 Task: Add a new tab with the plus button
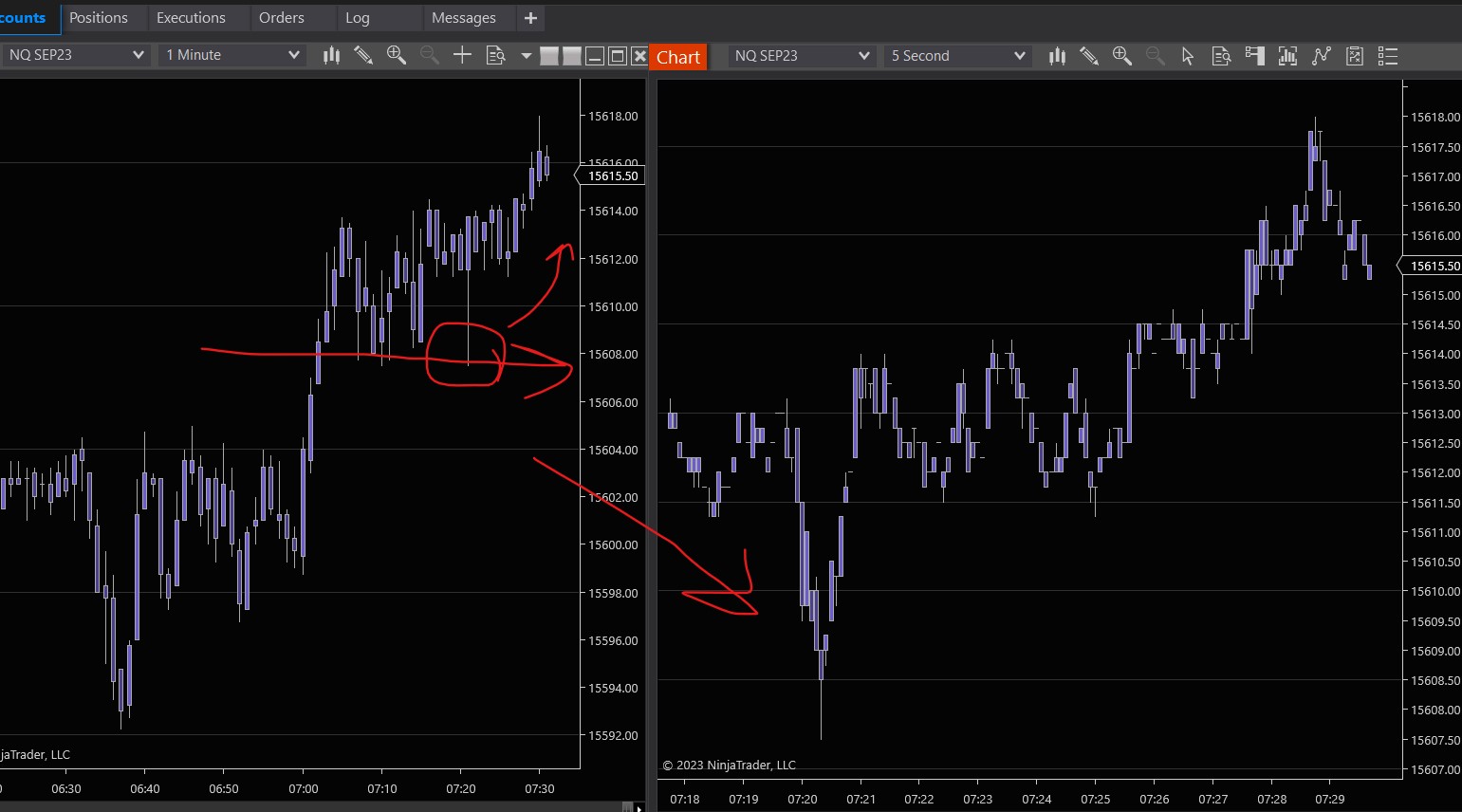530,18
